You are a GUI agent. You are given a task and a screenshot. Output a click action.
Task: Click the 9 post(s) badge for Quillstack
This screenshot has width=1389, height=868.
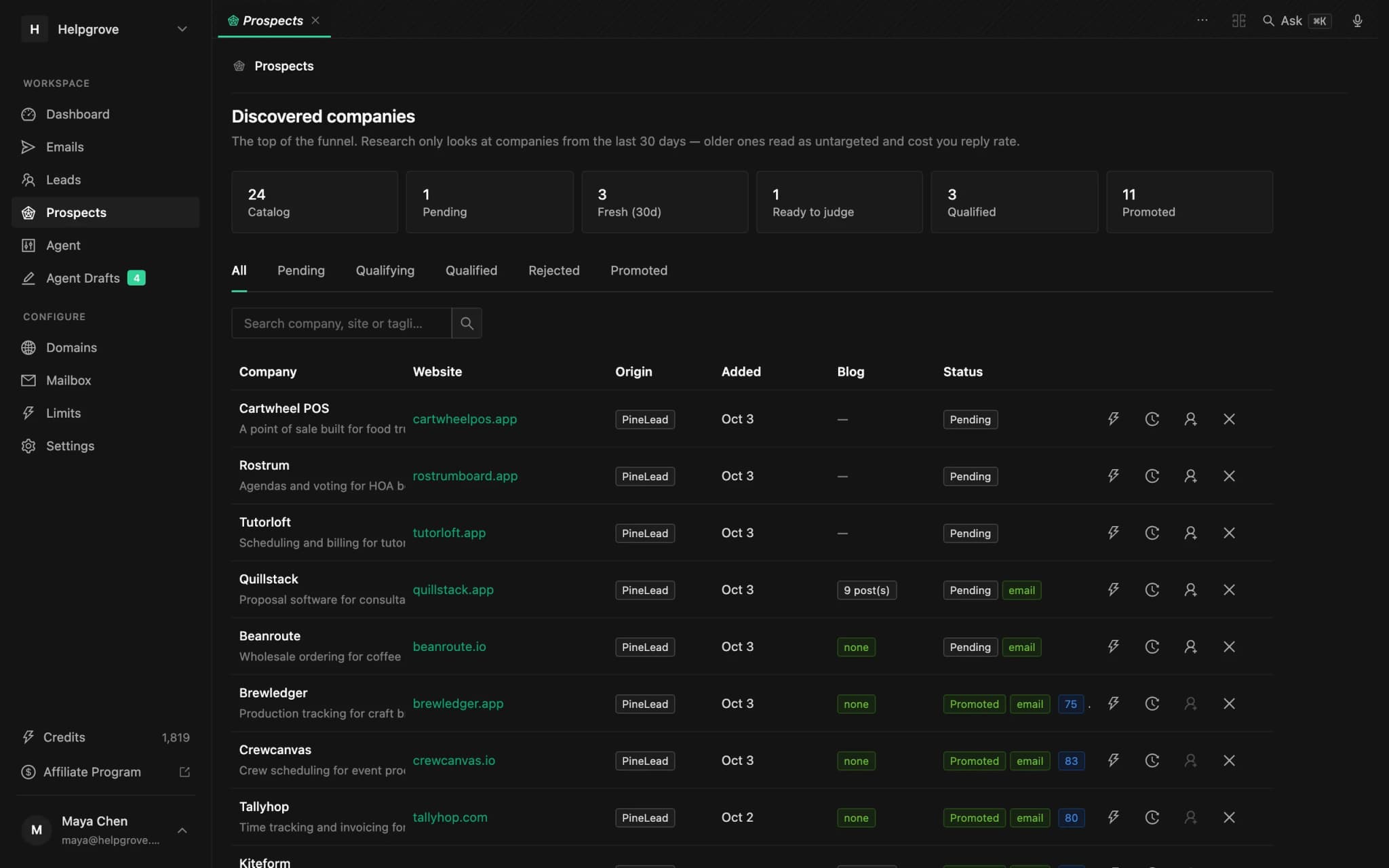(x=866, y=590)
